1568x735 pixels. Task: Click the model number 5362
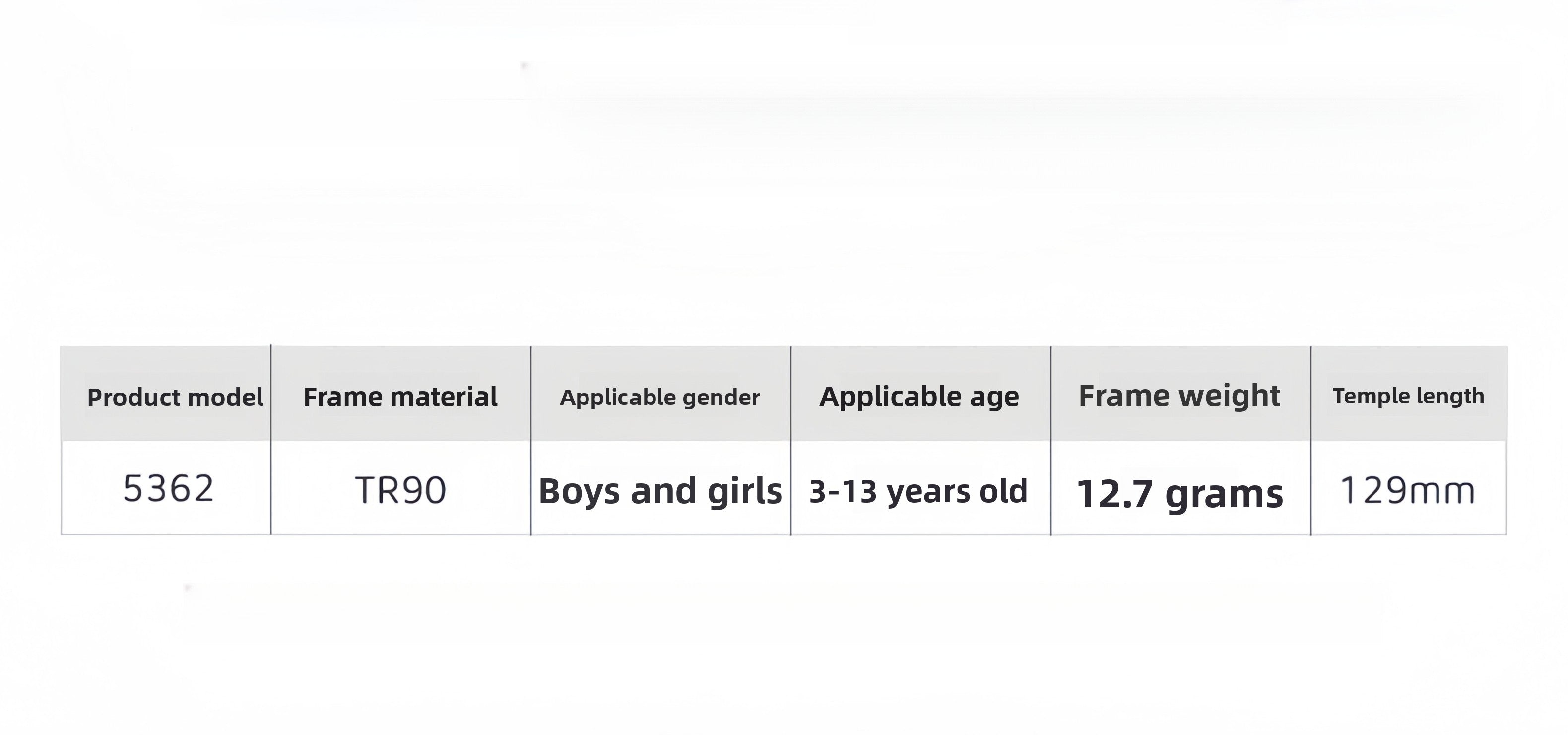coord(169,488)
